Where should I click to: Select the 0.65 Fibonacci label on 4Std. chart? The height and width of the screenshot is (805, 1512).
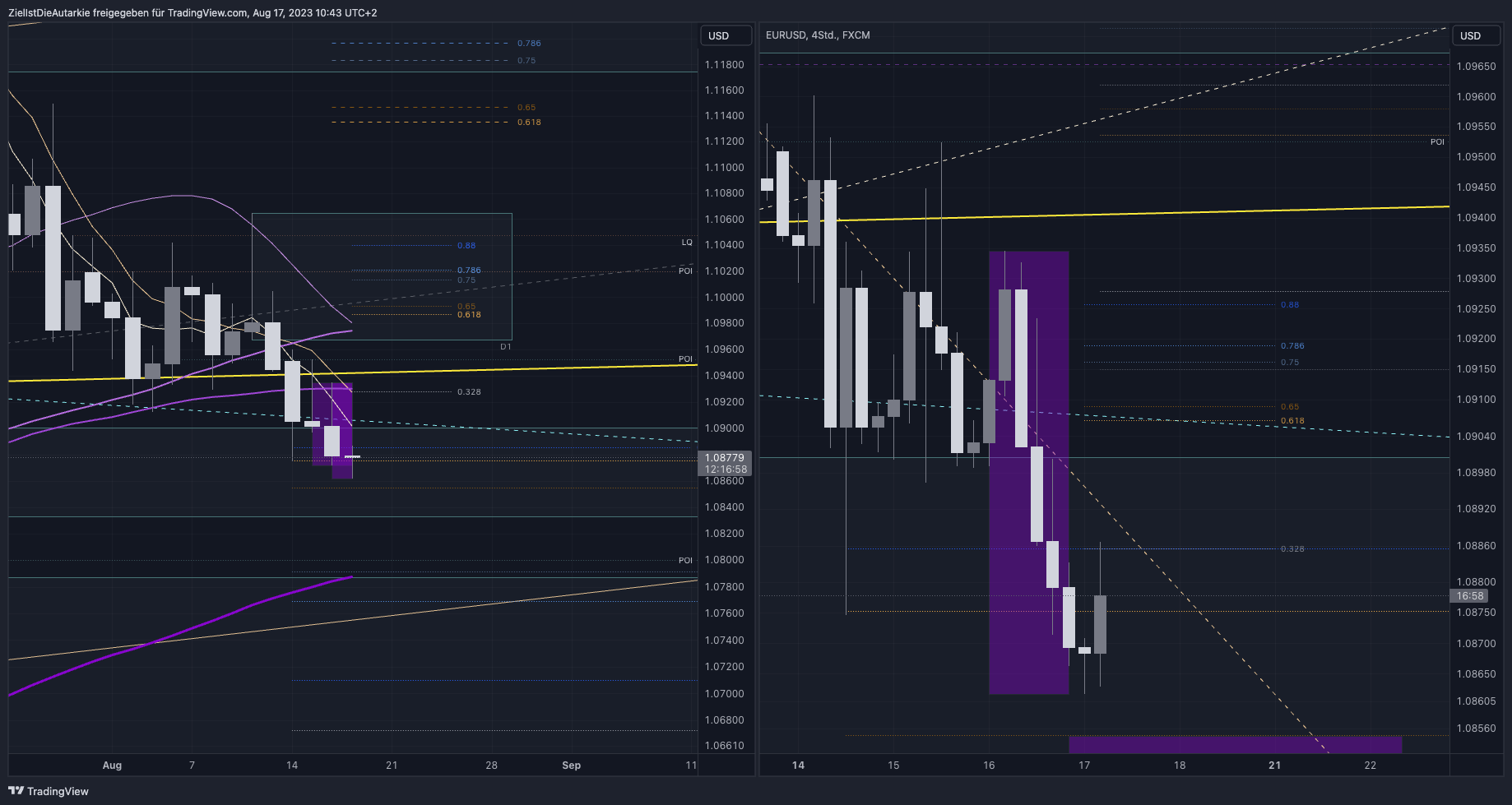[x=1290, y=407]
